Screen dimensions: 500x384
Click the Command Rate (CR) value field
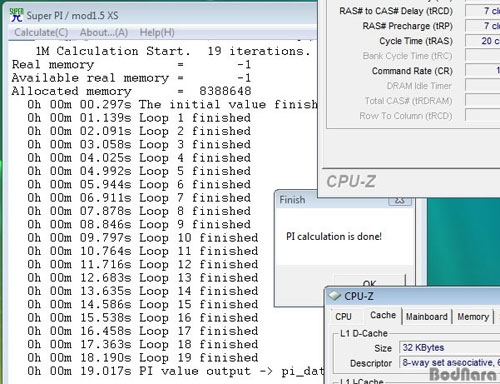click(483, 71)
